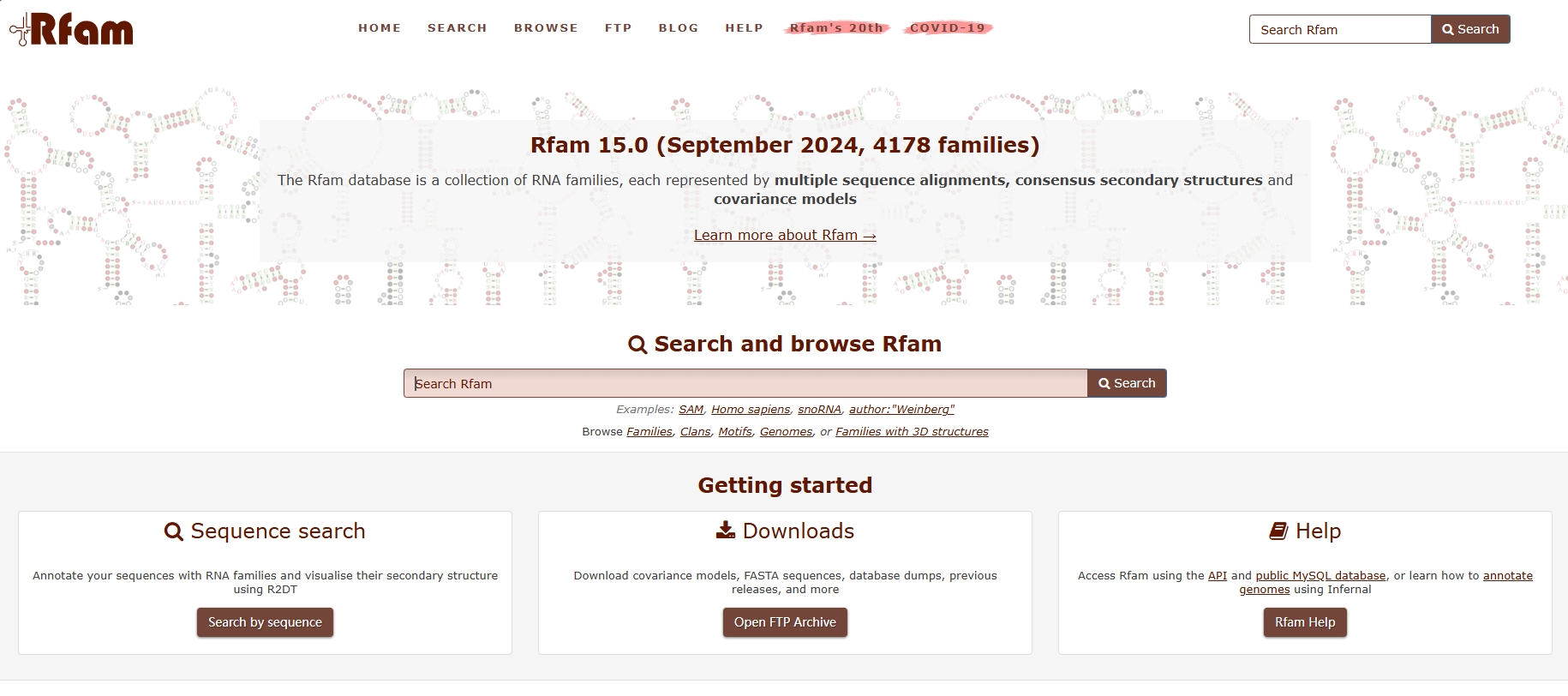The image size is (1568, 696).
Task: Open the BROWSE menu item
Action: tap(546, 28)
